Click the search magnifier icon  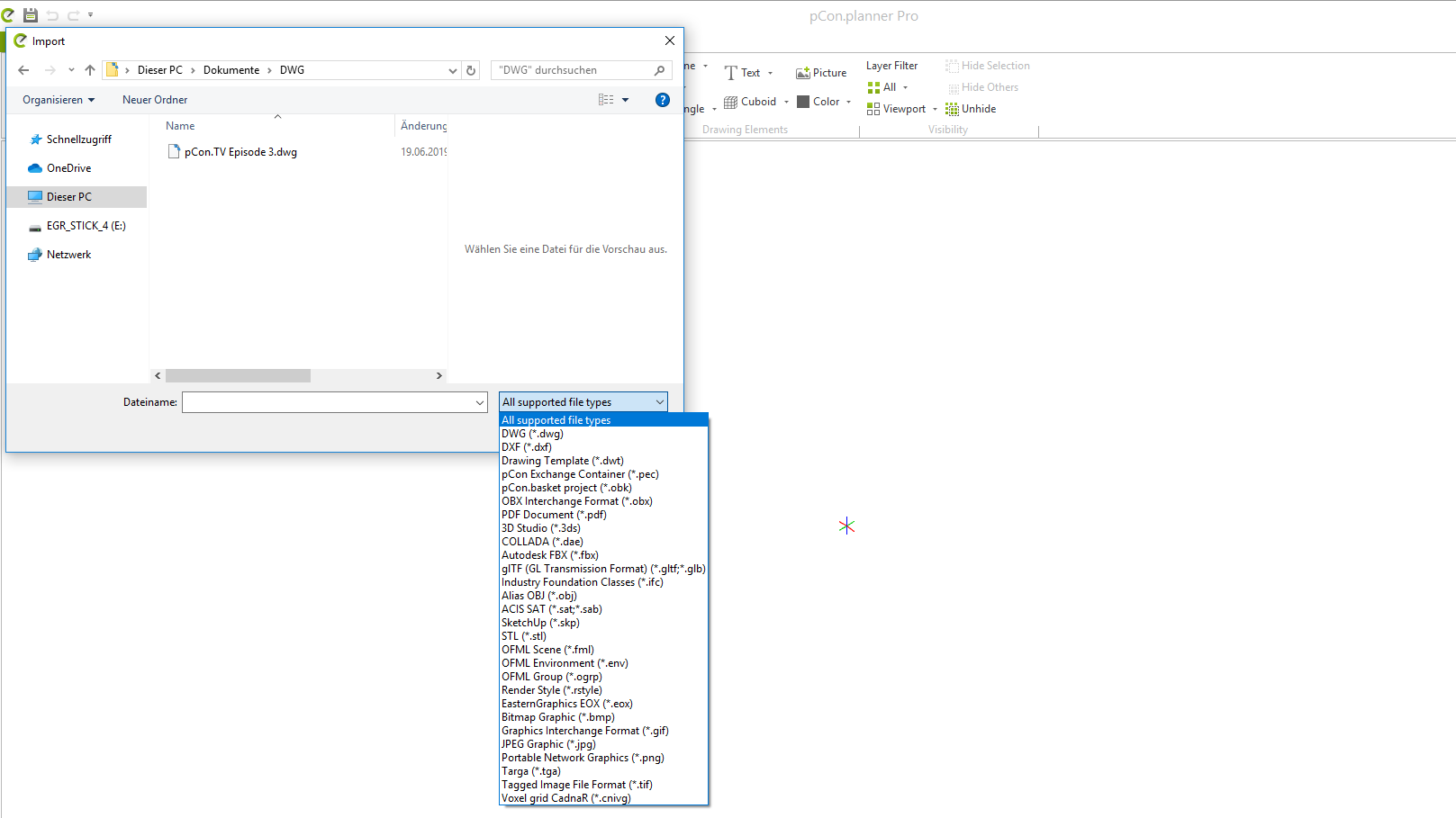coord(660,70)
